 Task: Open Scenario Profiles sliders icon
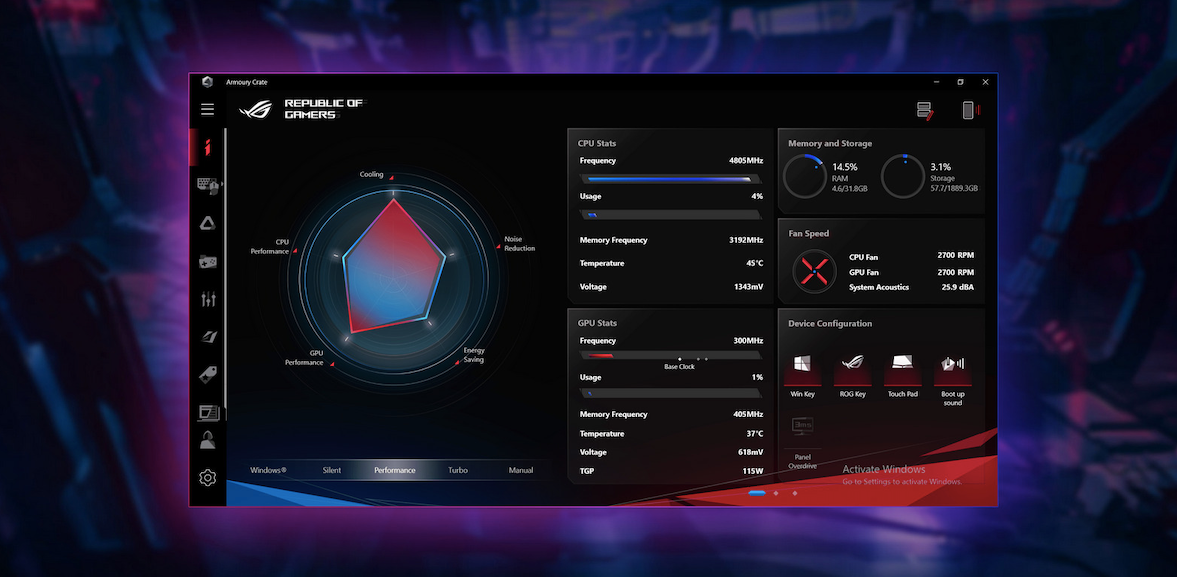click(x=207, y=299)
